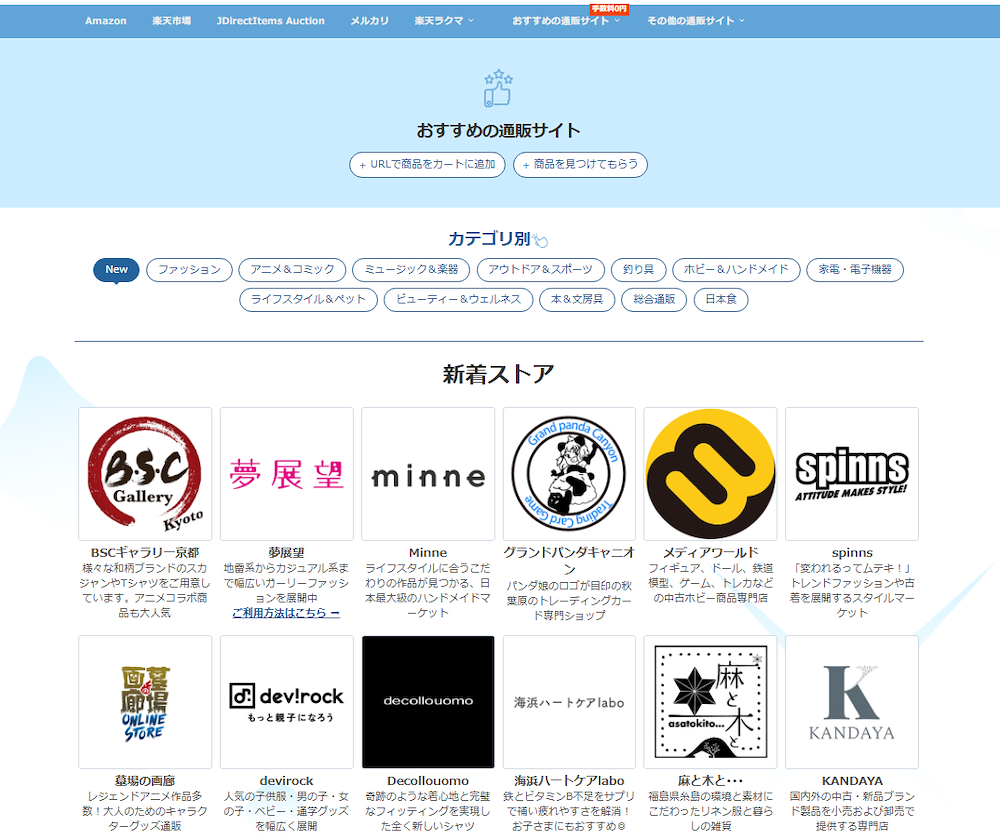Click Decollouomo store name text
Image resolution: width=1000 pixels, height=840 pixels.
(428, 781)
